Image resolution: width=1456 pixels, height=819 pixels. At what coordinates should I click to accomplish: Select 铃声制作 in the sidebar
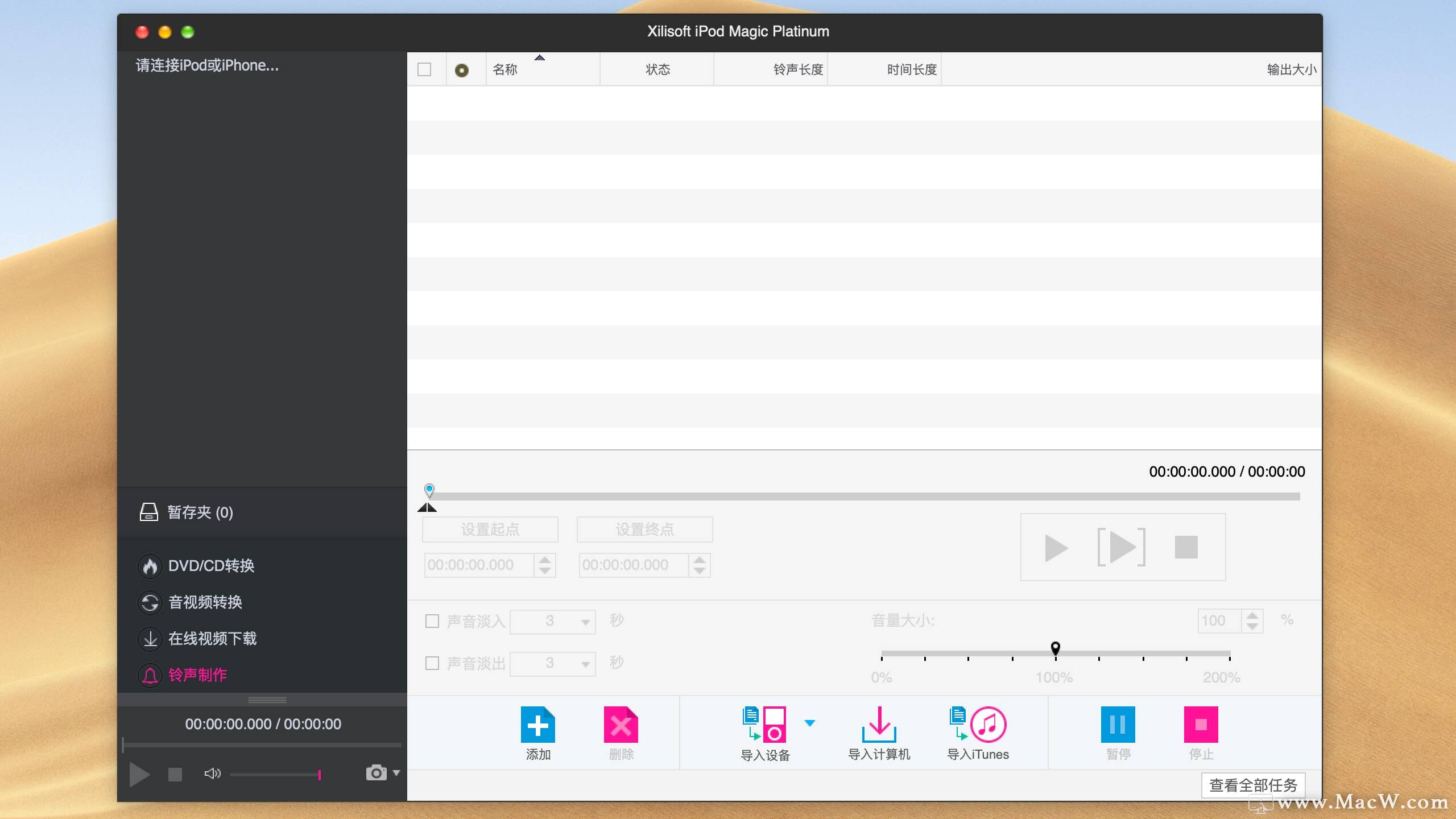pos(197,675)
